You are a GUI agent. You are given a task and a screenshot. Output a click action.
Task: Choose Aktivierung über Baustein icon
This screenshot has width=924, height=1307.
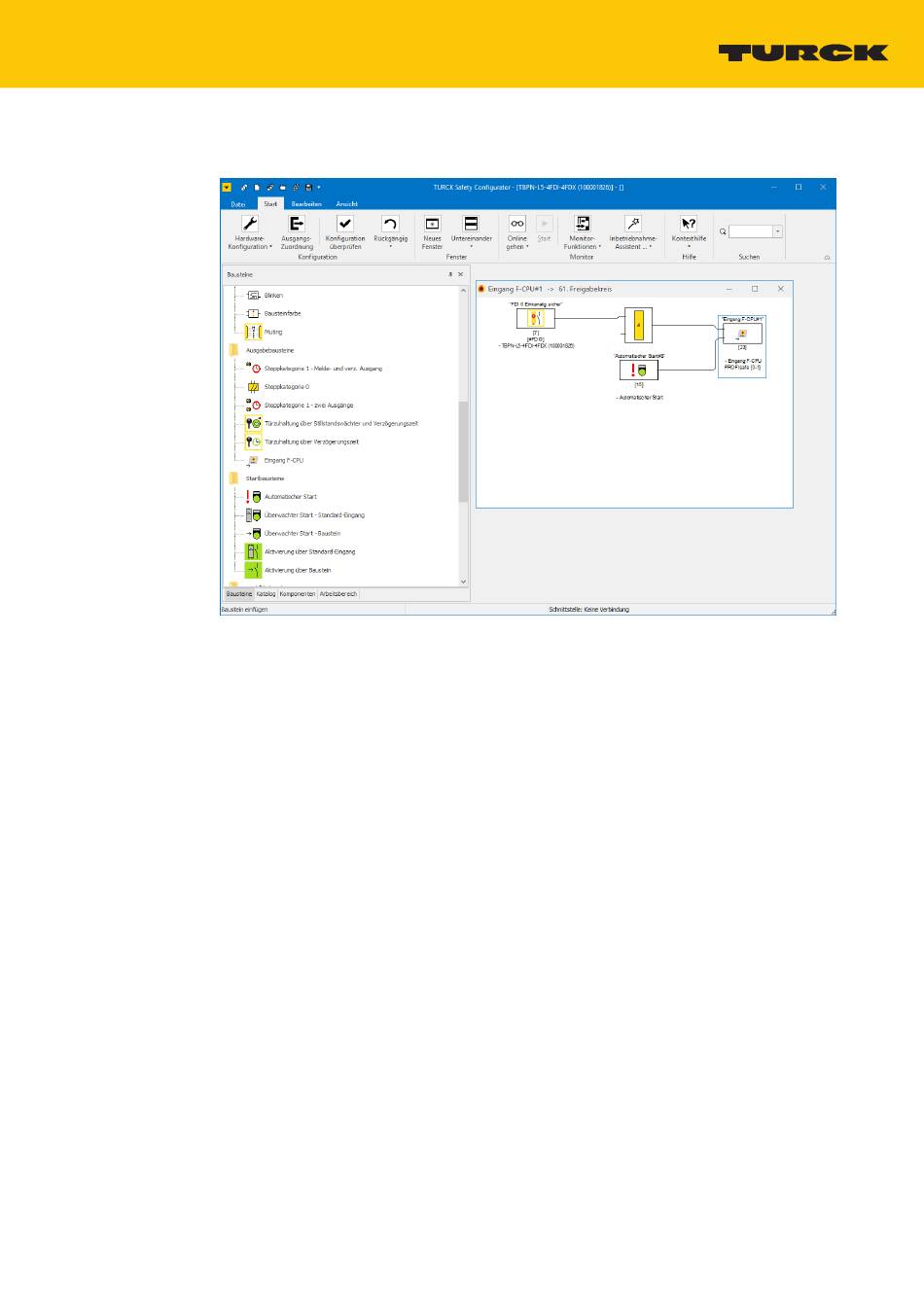tap(254, 570)
